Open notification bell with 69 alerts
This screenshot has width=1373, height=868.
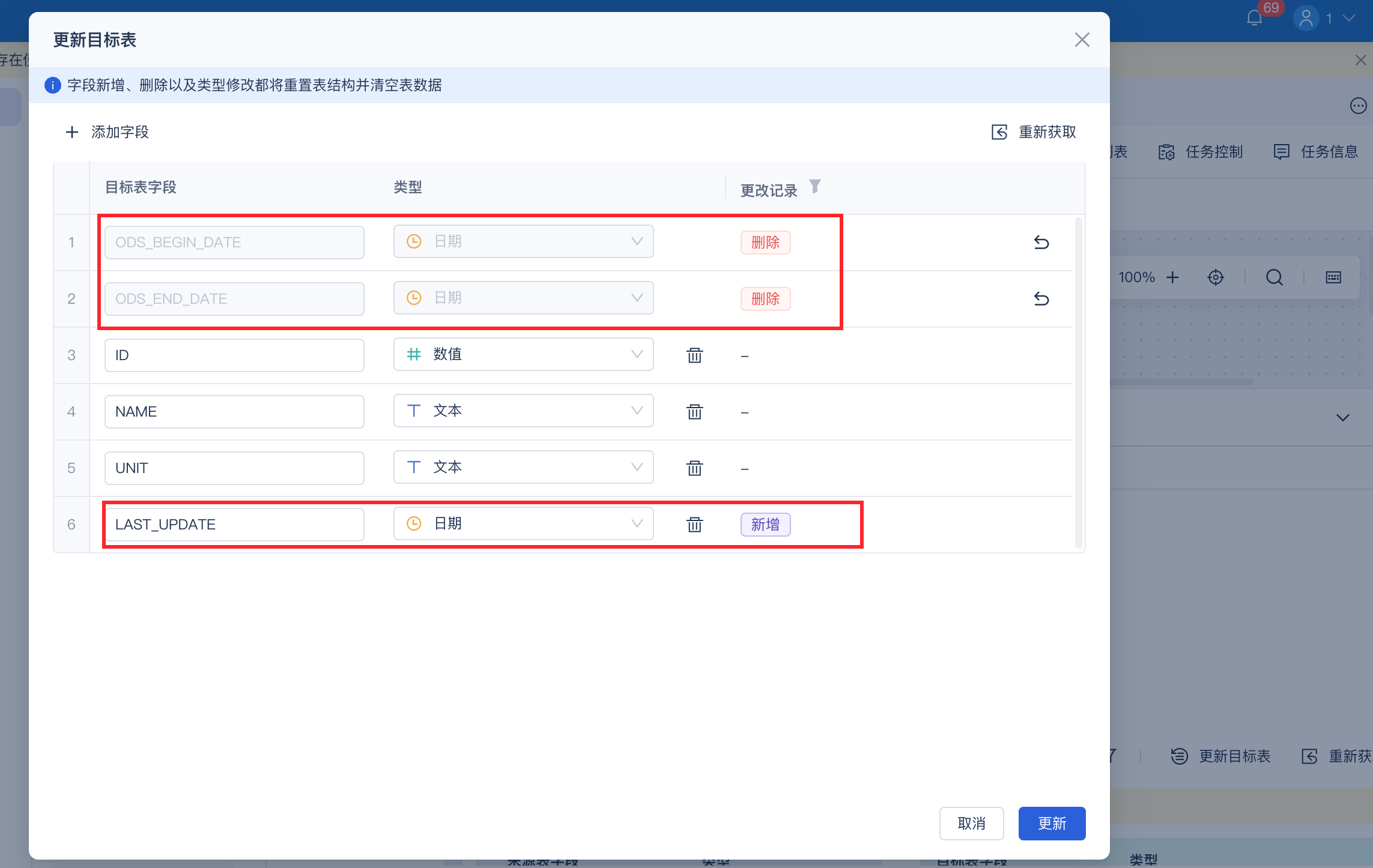tap(1255, 18)
